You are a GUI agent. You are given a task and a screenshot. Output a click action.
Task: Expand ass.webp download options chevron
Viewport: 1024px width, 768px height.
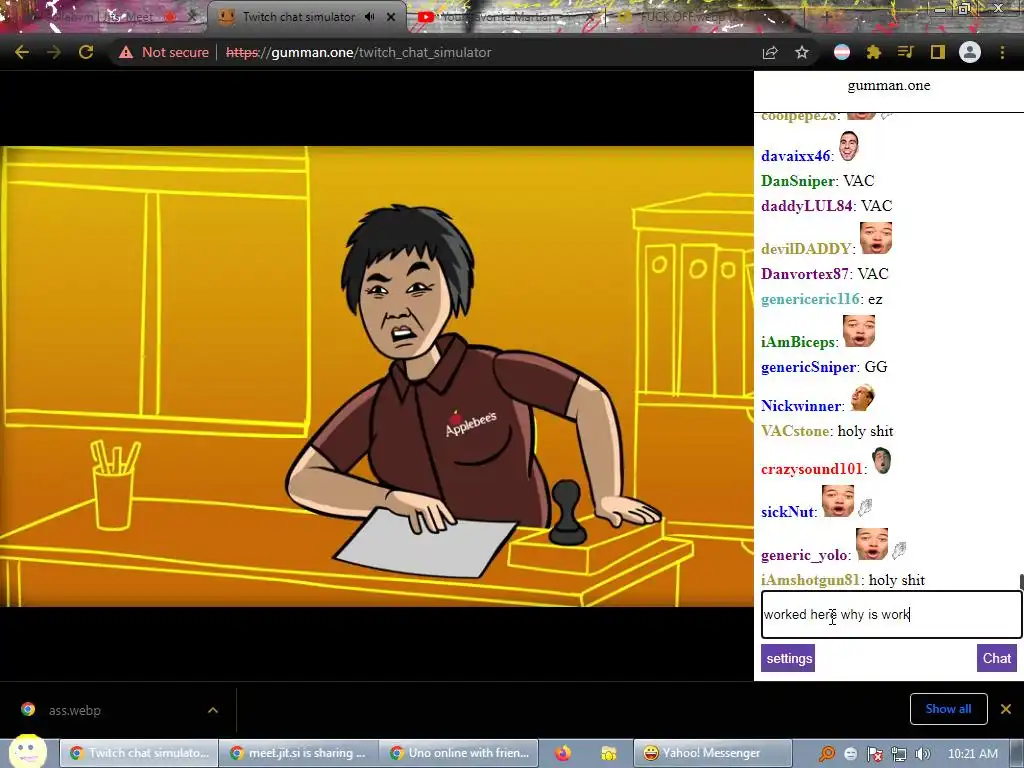pyautogui.click(x=213, y=710)
